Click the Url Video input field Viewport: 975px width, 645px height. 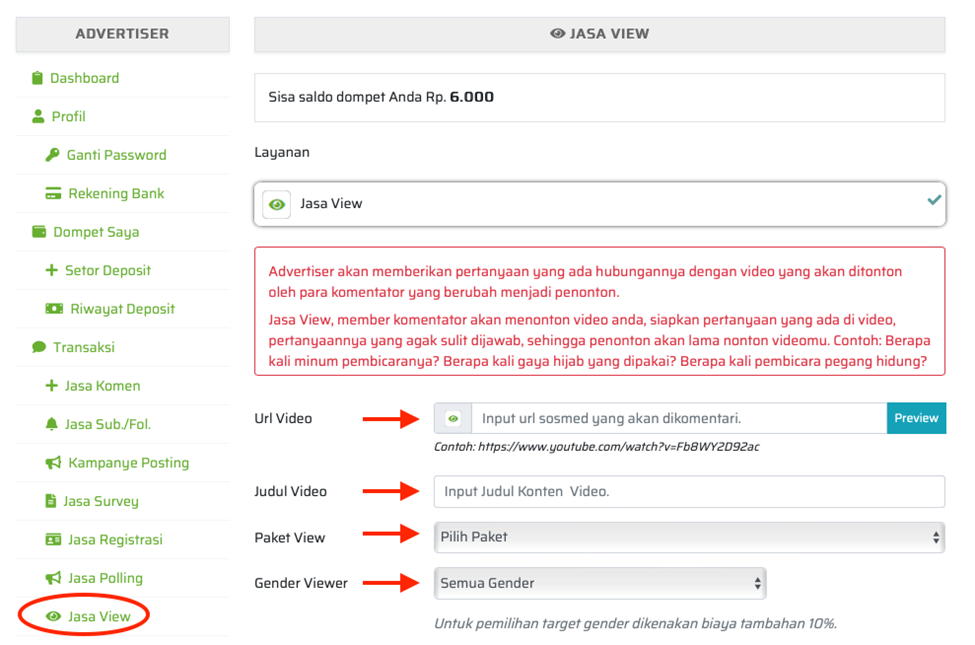click(678, 418)
